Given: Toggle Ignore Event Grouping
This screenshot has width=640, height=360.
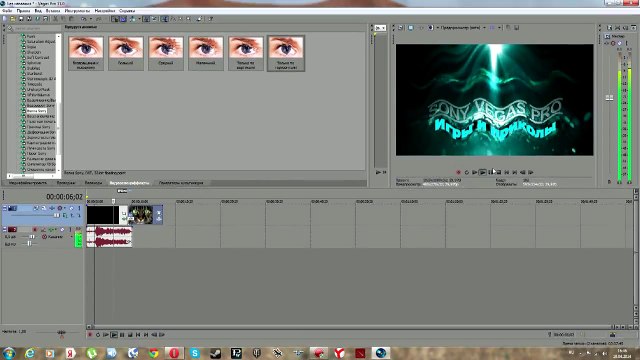Looking at the screenshot, I should [x=154, y=19].
